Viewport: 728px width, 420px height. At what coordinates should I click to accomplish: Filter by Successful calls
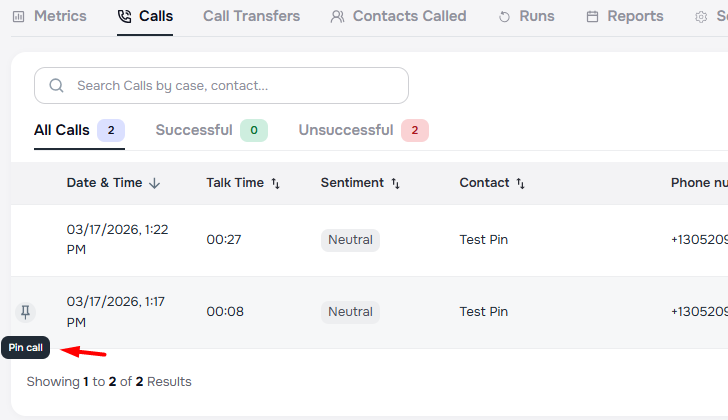tap(211, 130)
